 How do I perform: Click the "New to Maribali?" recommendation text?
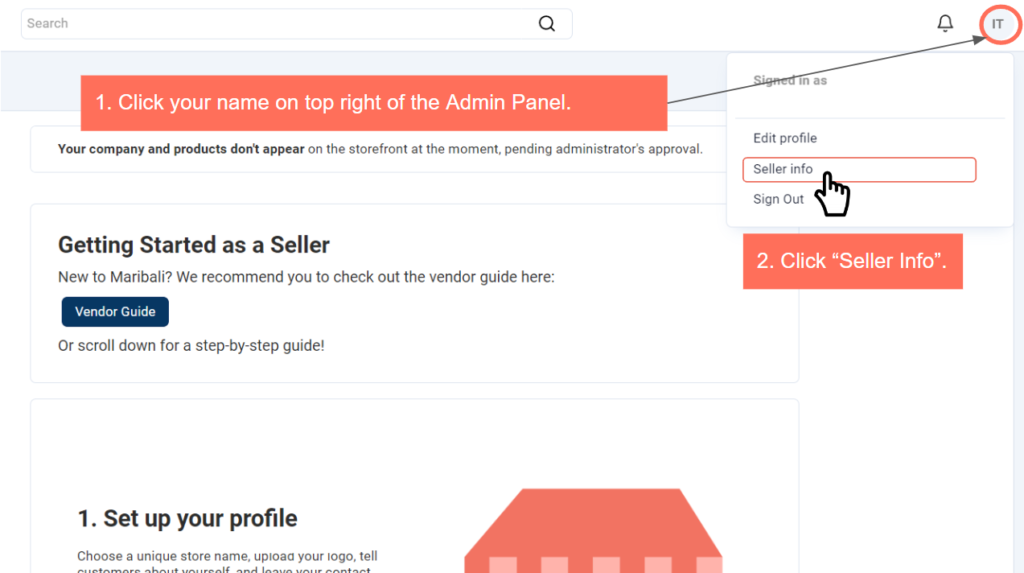pos(306,277)
